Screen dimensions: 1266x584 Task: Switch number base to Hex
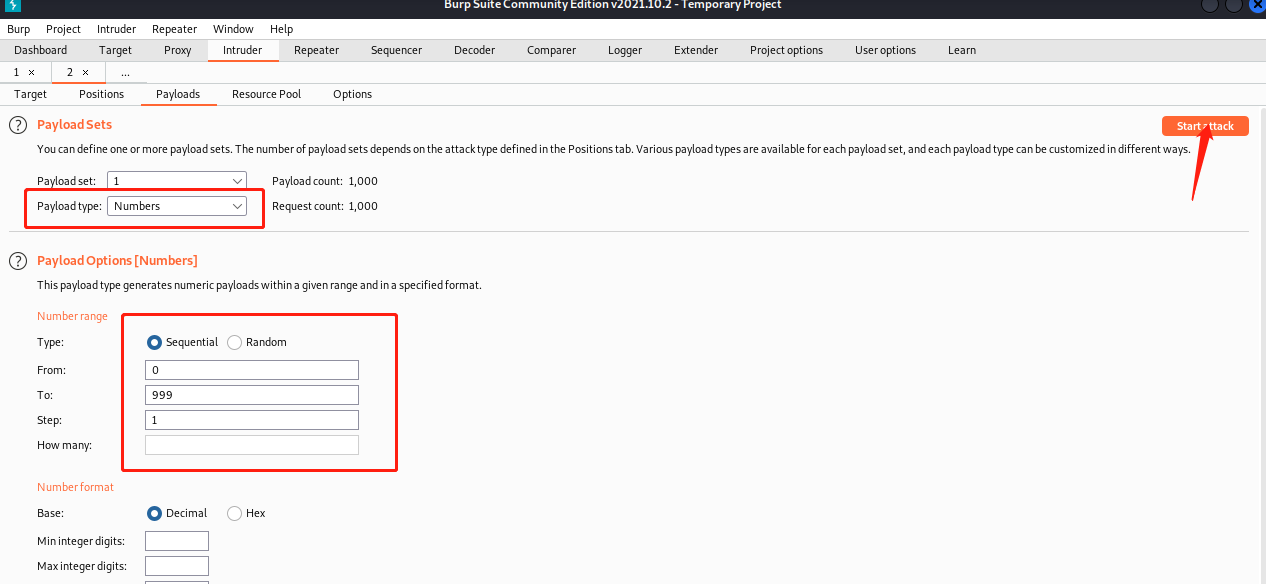click(234, 512)
